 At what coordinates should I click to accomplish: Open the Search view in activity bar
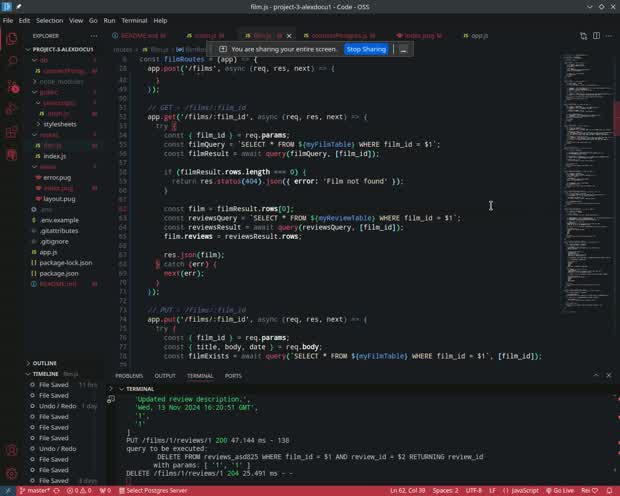tap(12, 61)
